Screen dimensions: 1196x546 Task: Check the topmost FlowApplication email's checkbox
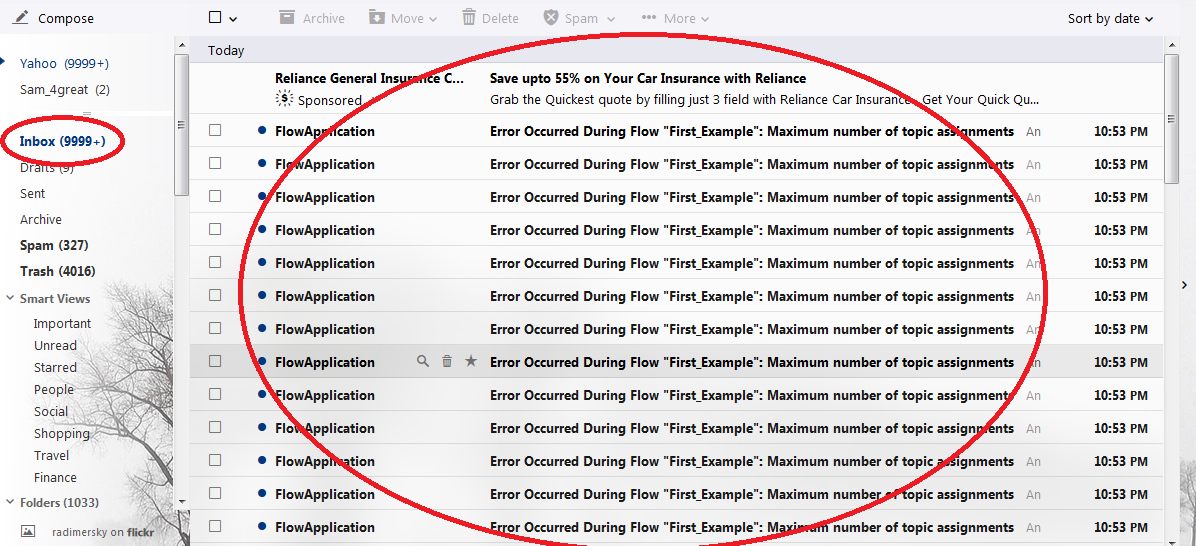click(215, 130)
